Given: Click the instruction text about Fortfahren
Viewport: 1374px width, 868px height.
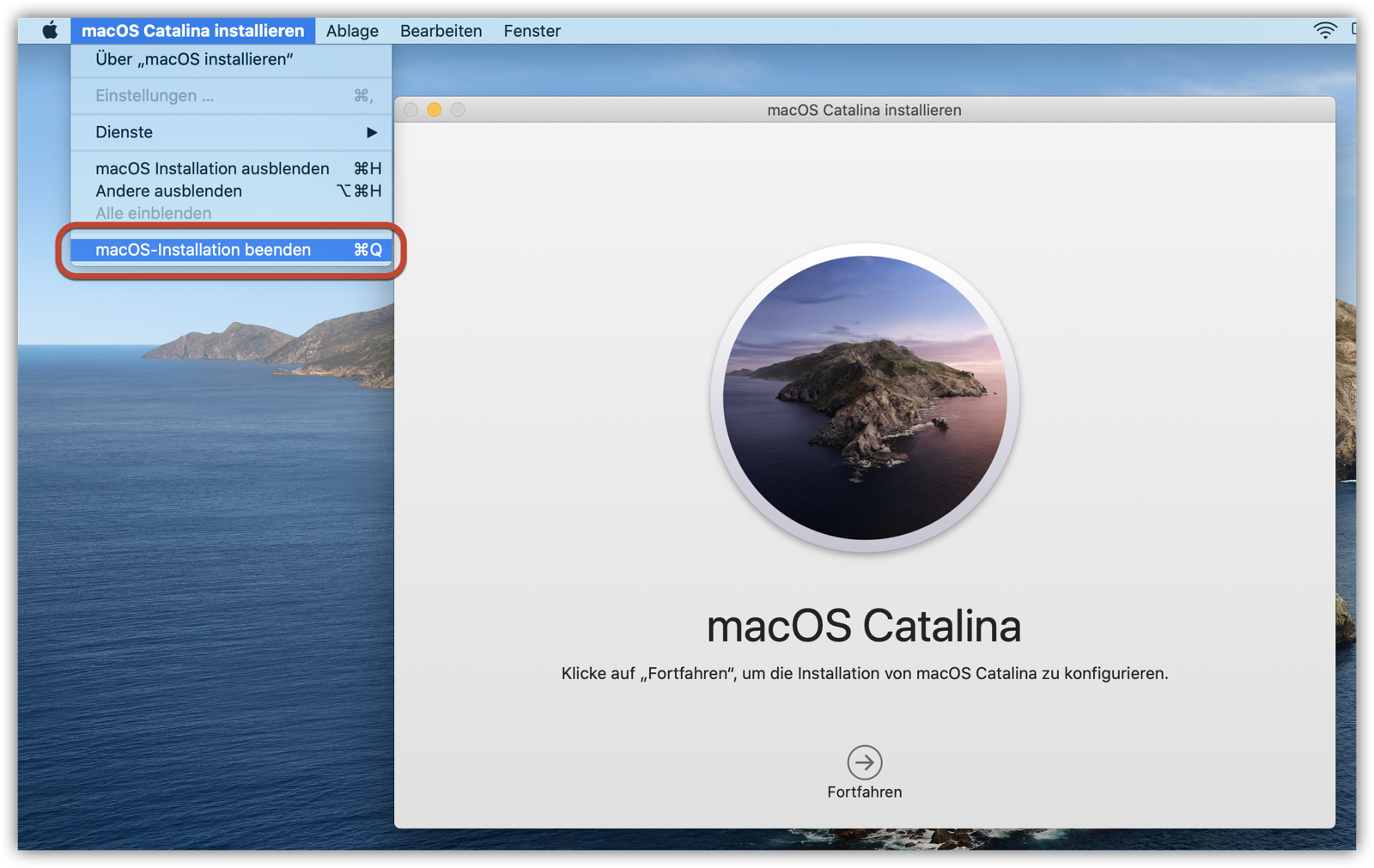Looking at the screenshot, I should tap(864, 673).
